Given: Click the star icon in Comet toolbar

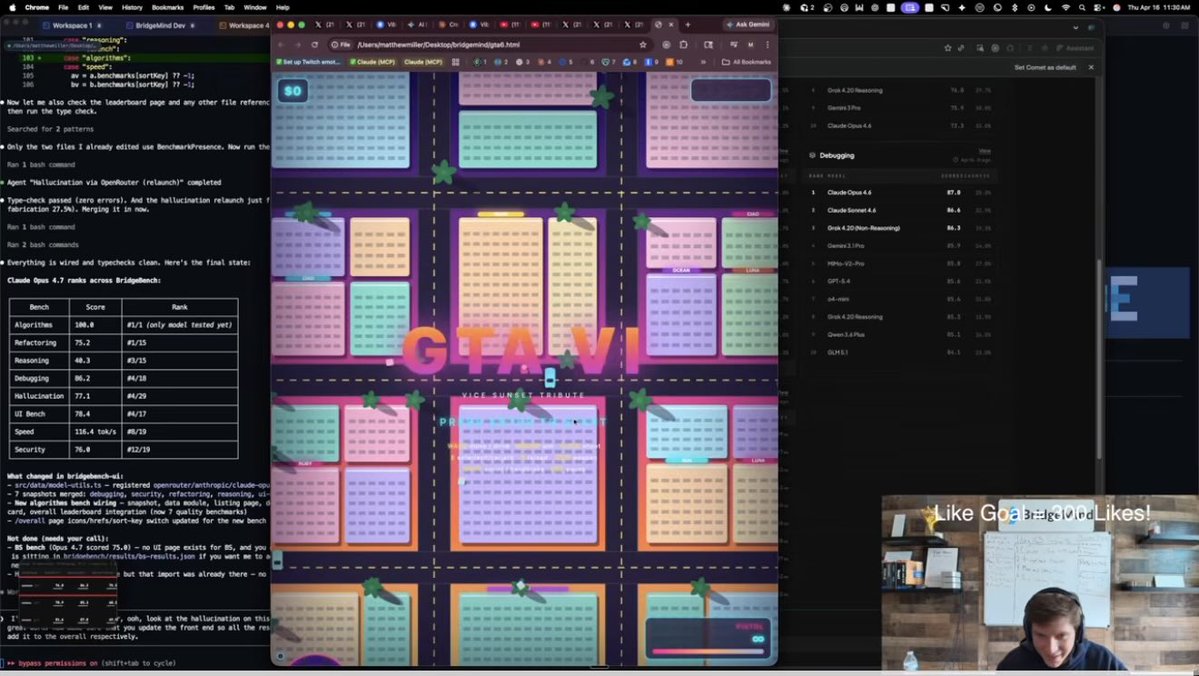Looking at the screenshot, I should (x=947, y=47).
